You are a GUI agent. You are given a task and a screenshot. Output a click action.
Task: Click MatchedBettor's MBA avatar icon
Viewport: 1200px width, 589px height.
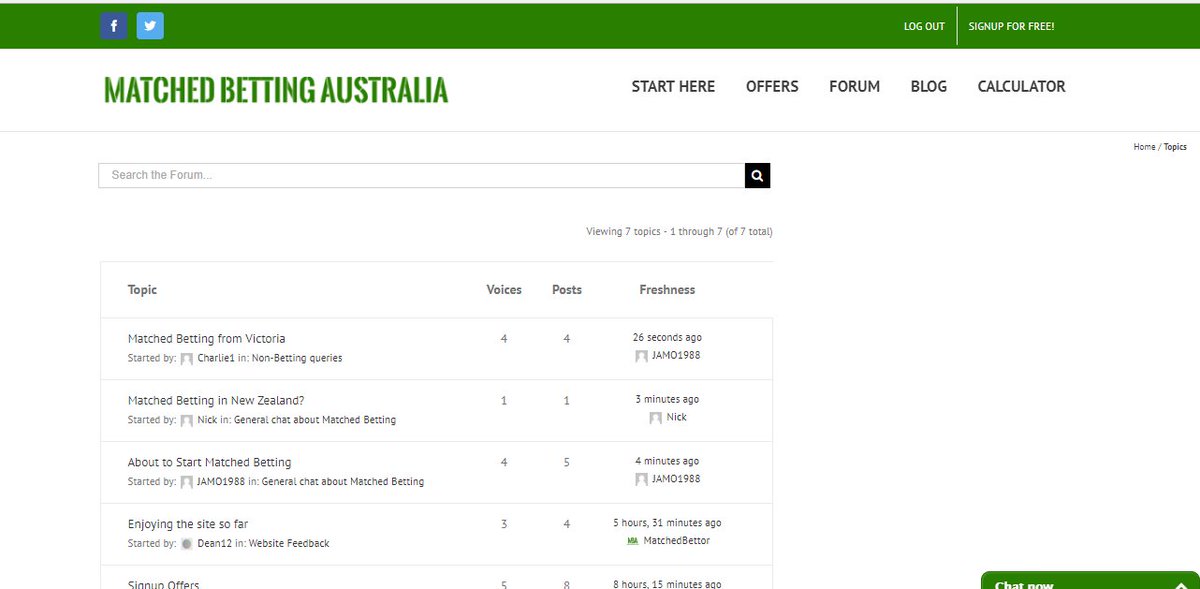(632, 541)
